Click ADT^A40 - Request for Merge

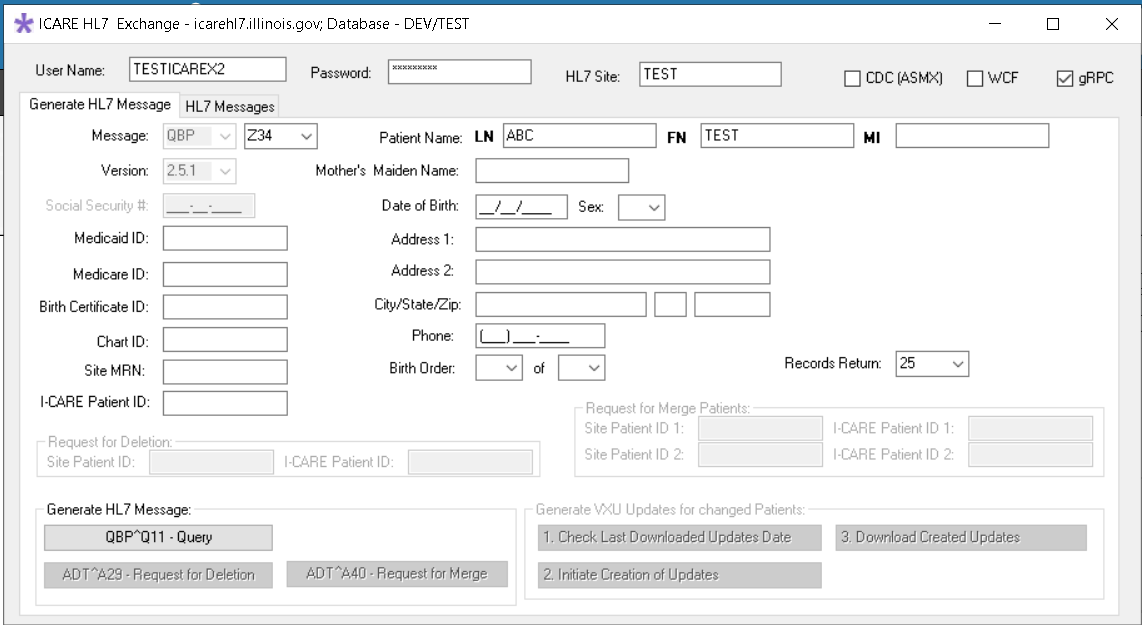pos(397,574)
